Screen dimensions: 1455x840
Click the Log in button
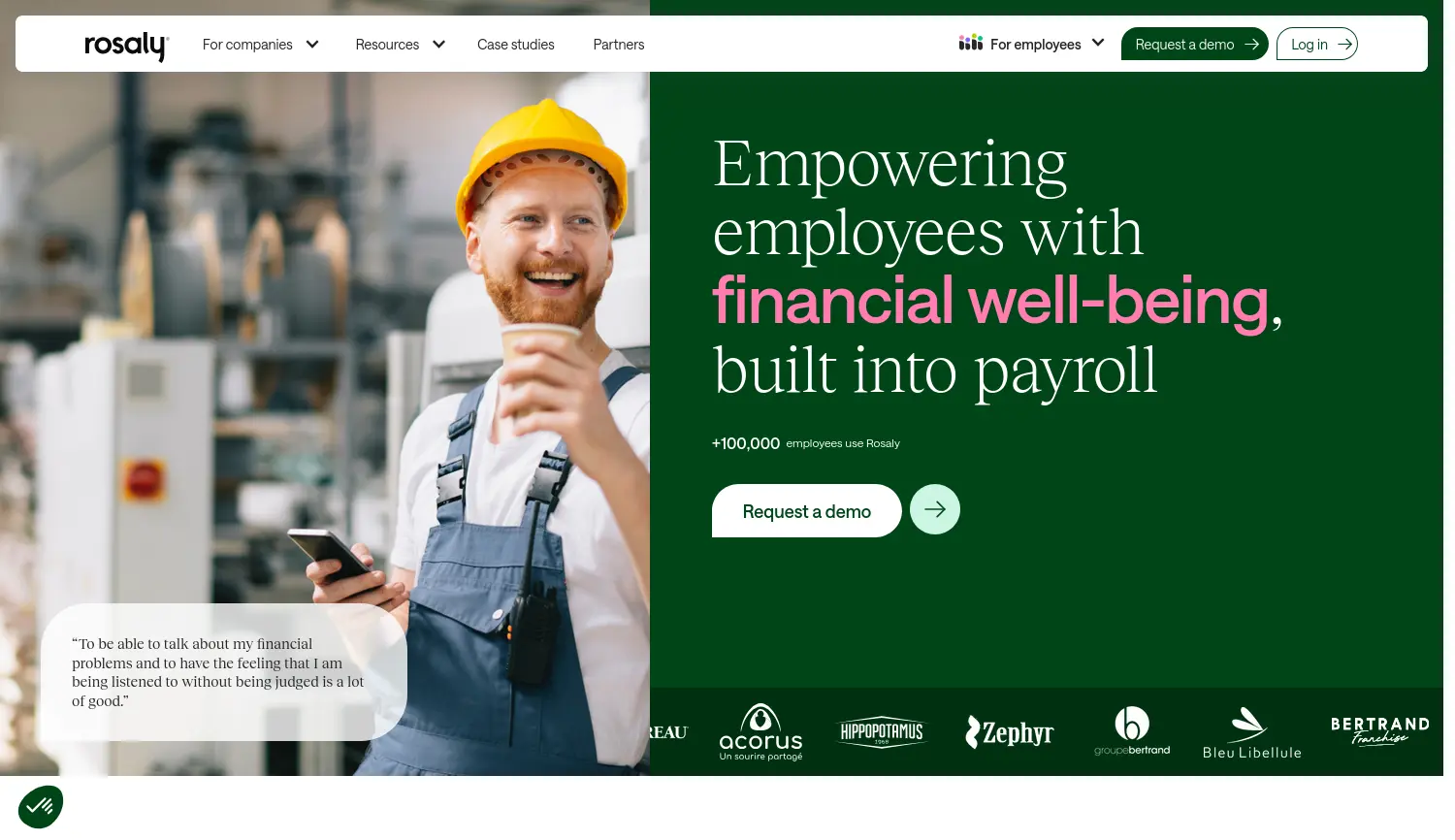pos(1316,44)
